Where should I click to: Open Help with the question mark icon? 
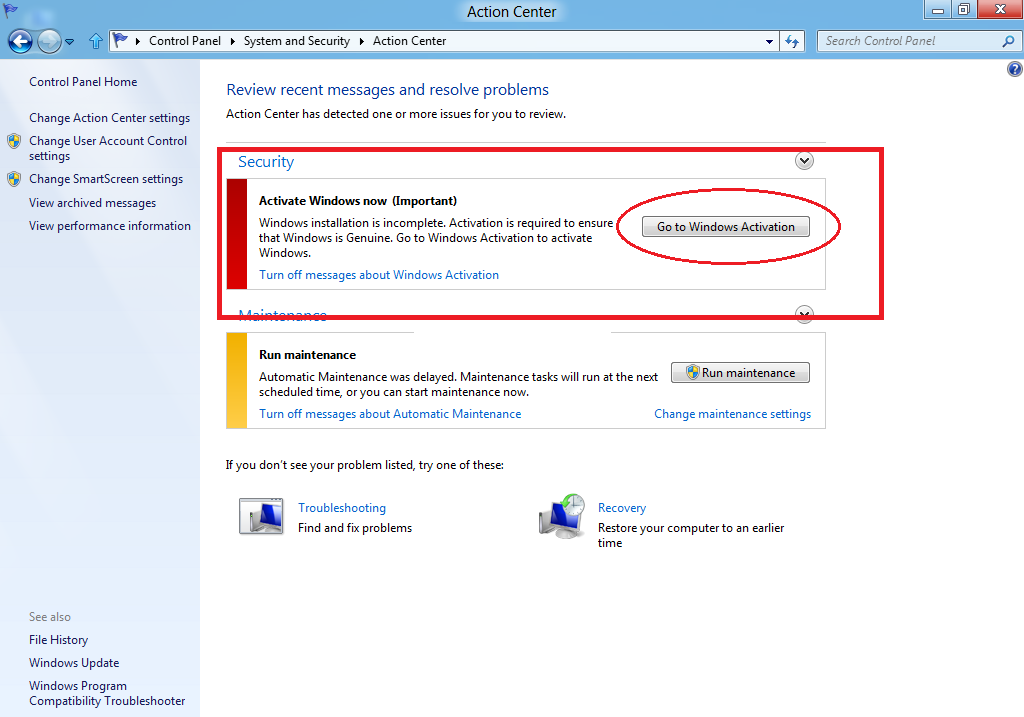tap(1015, 69)
